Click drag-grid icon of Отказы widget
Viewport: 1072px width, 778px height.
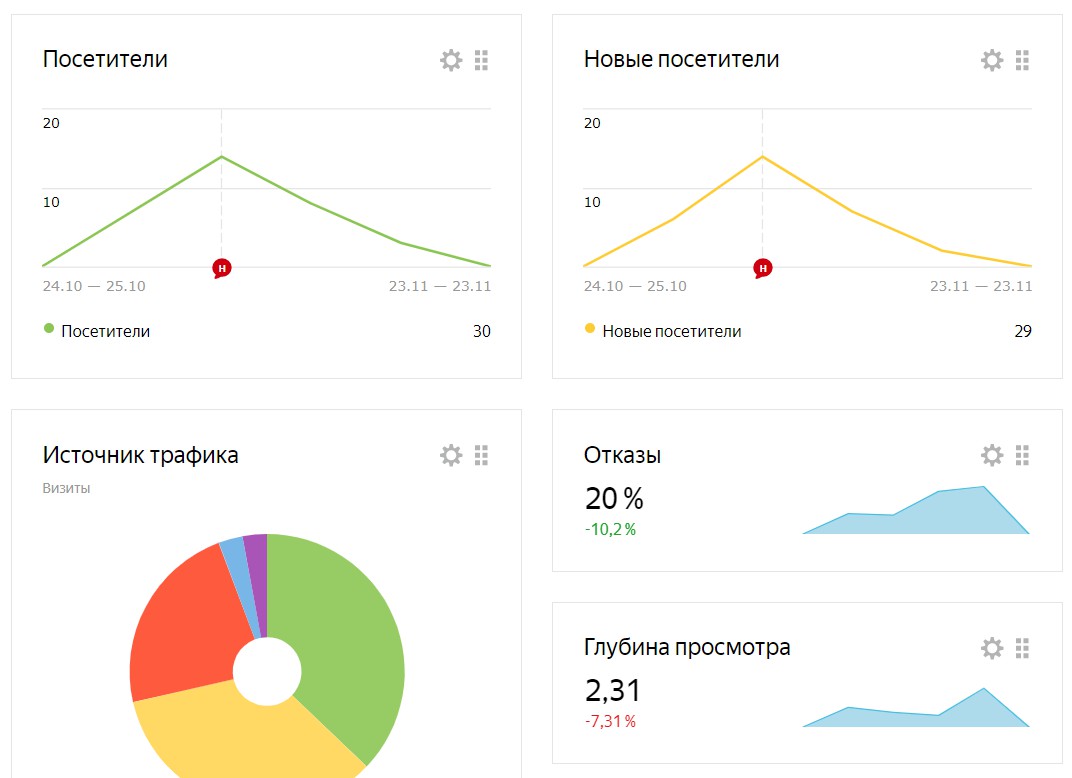click(x=1022, y=455)
